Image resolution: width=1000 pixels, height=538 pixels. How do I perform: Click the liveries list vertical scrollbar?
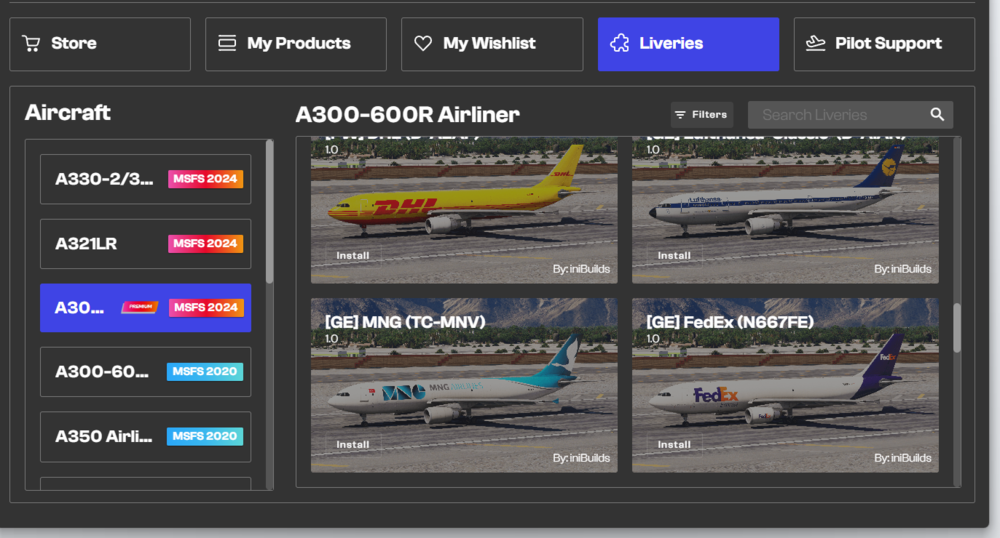click(x=957, y=328)
